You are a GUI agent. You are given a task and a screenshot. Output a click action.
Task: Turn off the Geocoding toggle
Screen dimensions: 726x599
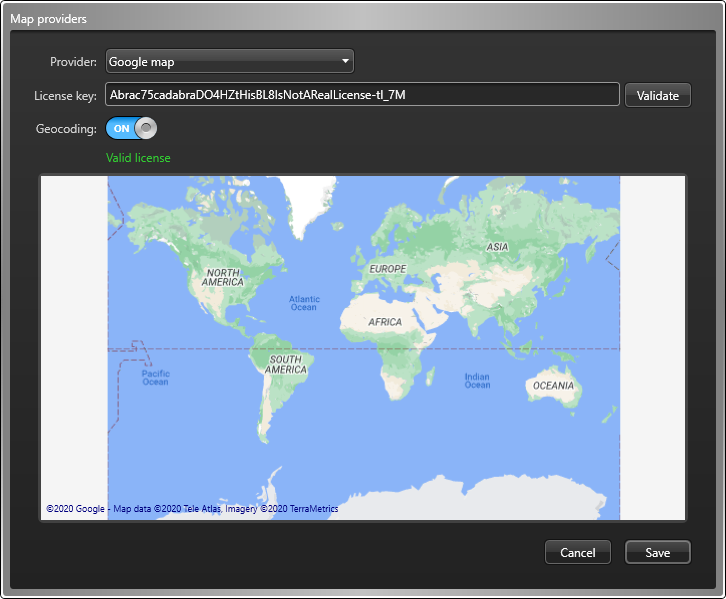tap(131, 128)
